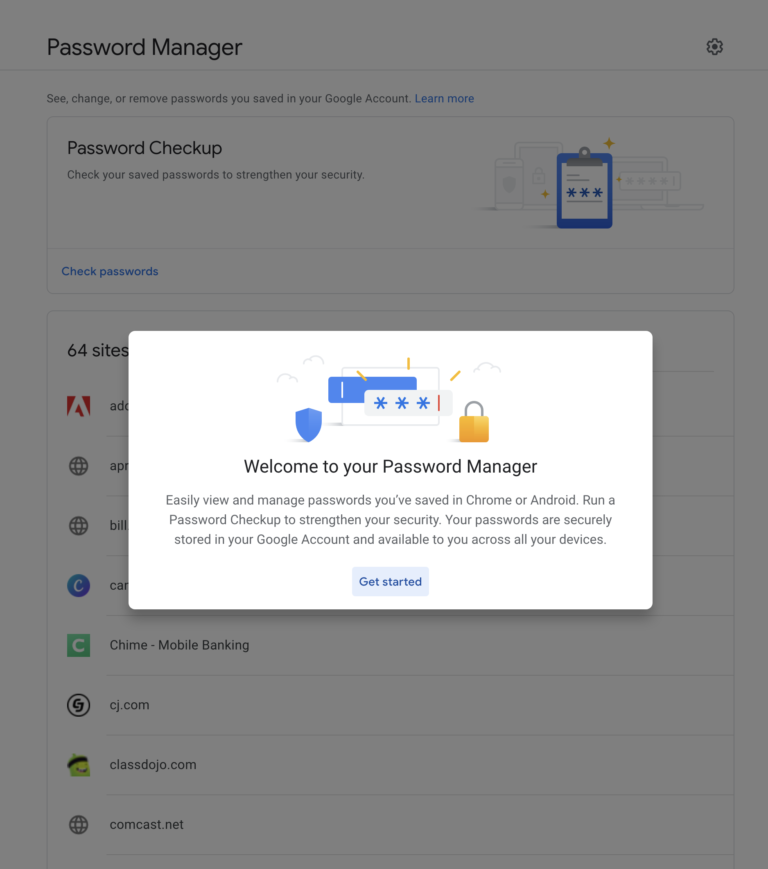Open the cj.com password entry
Screen dimensions: 768x869
tap(130, 705)
